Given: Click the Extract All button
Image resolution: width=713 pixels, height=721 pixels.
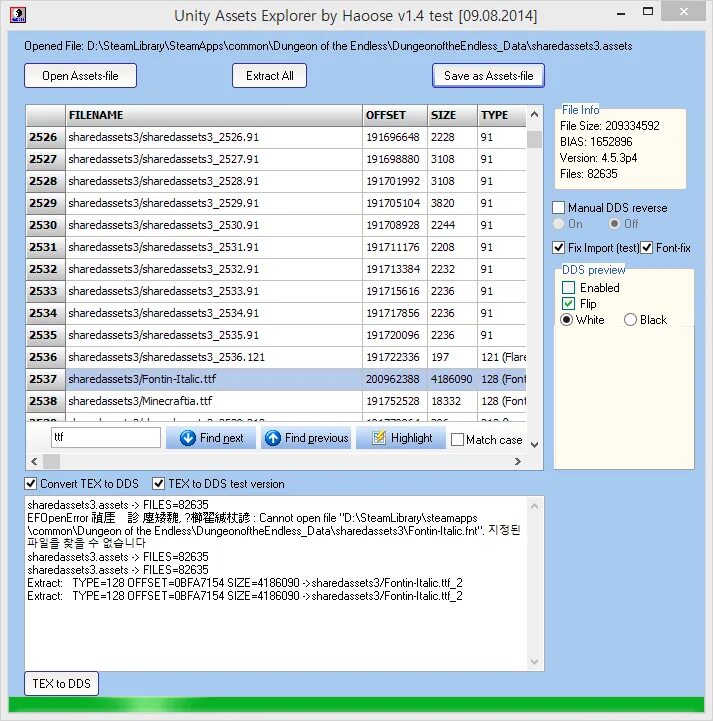Looking at the screenshot, I should (269, 76).
